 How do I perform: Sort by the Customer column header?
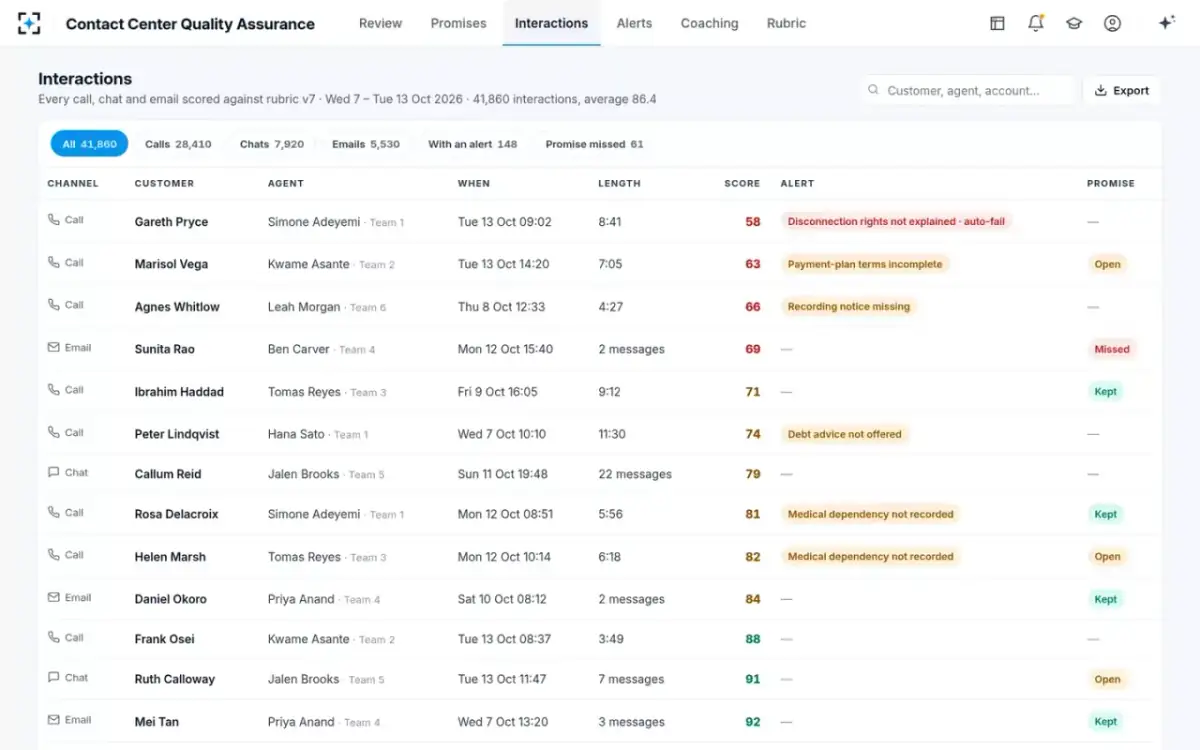164,183
